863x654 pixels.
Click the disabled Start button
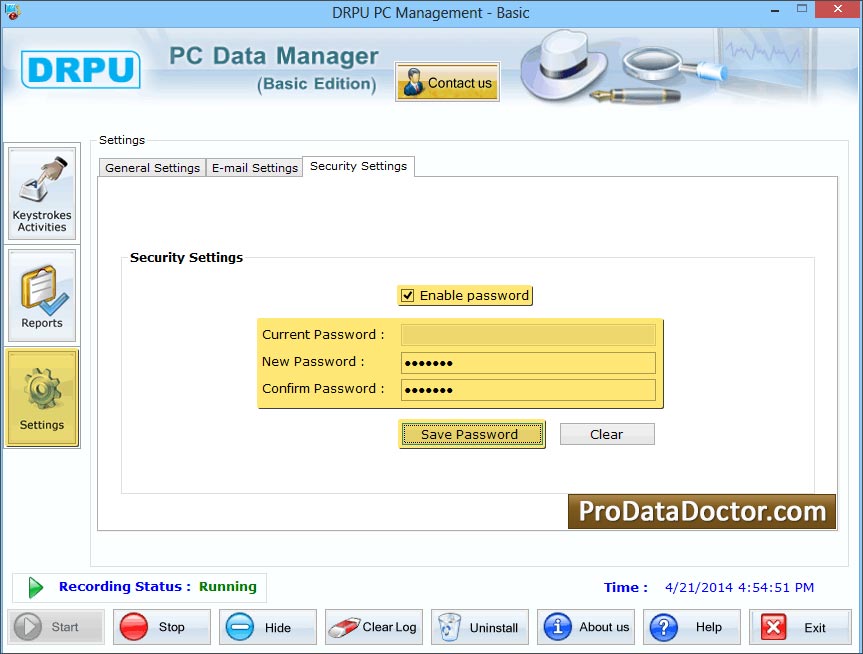point(56,627)
